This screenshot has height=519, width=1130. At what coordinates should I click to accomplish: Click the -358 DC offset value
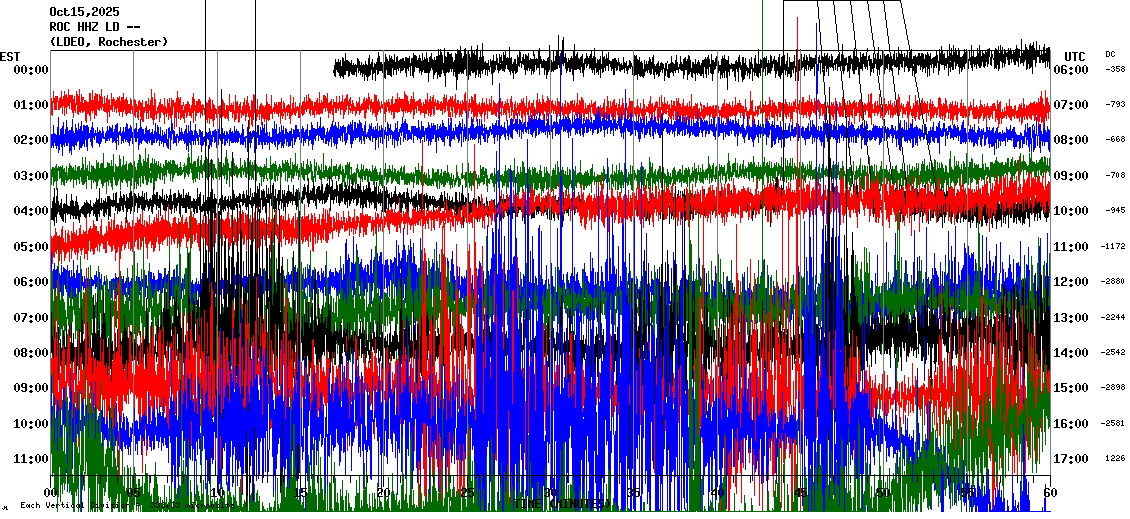[x=1114, y=70]
